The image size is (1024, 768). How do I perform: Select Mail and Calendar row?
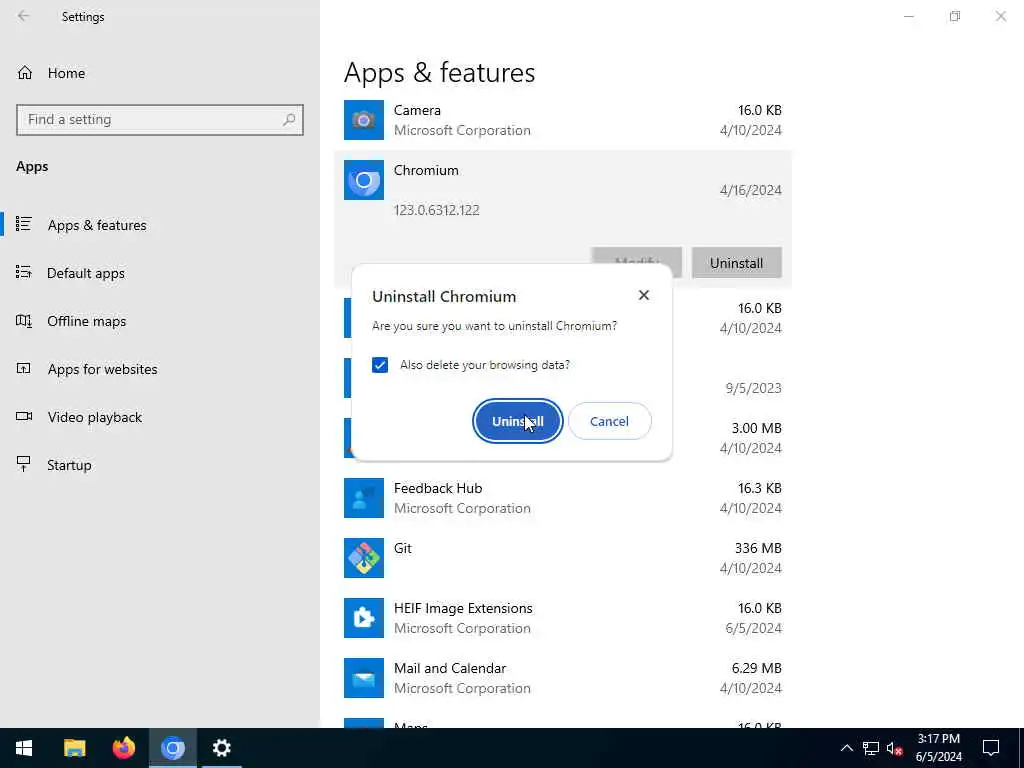pyautogui.click(x=563, y=678)
